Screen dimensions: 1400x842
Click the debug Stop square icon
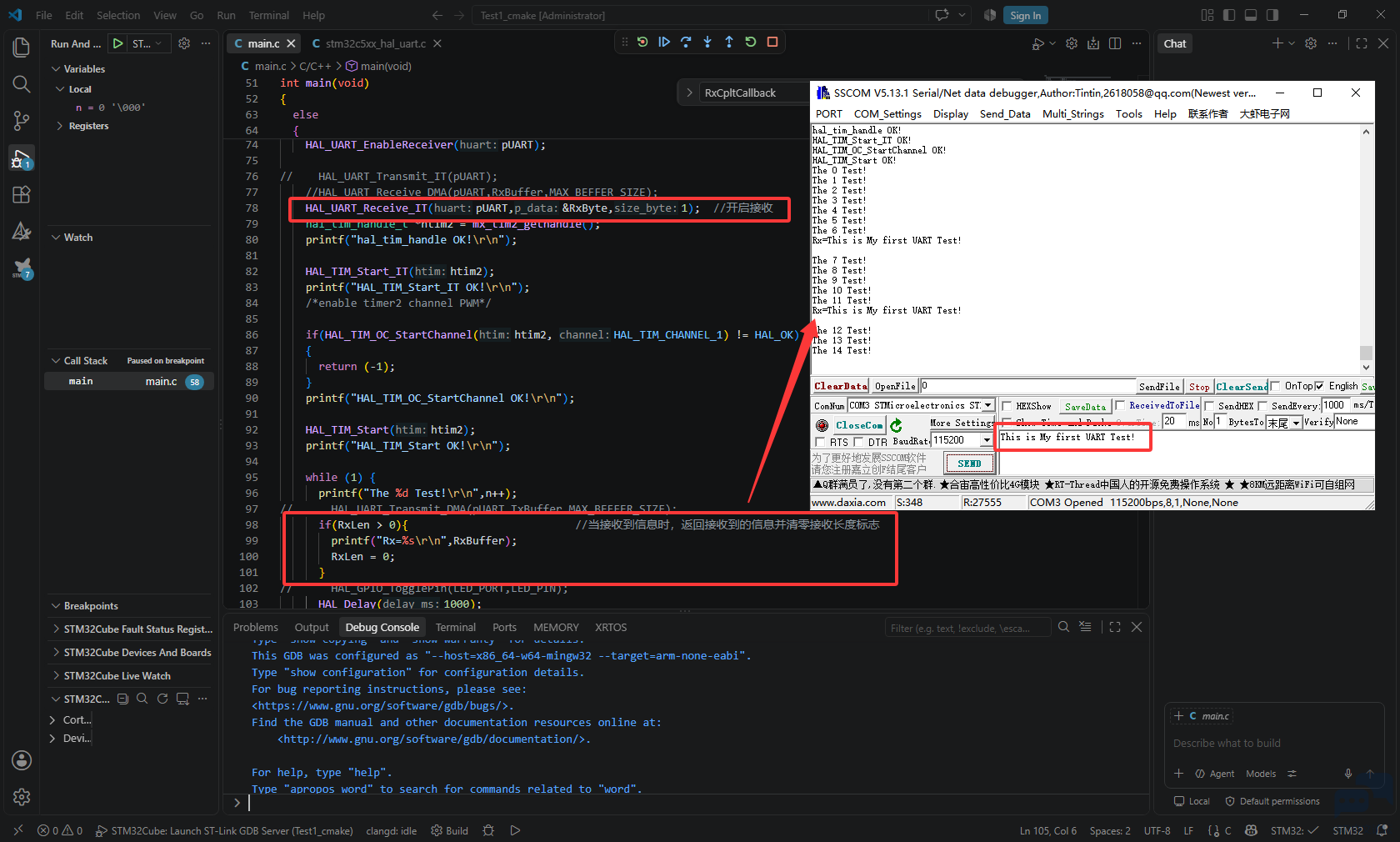coord(772,42)
